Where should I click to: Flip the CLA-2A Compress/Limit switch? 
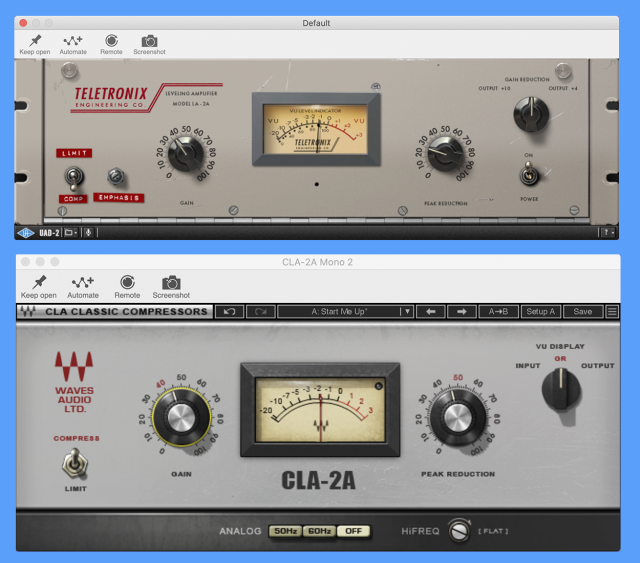click(74, 463)
